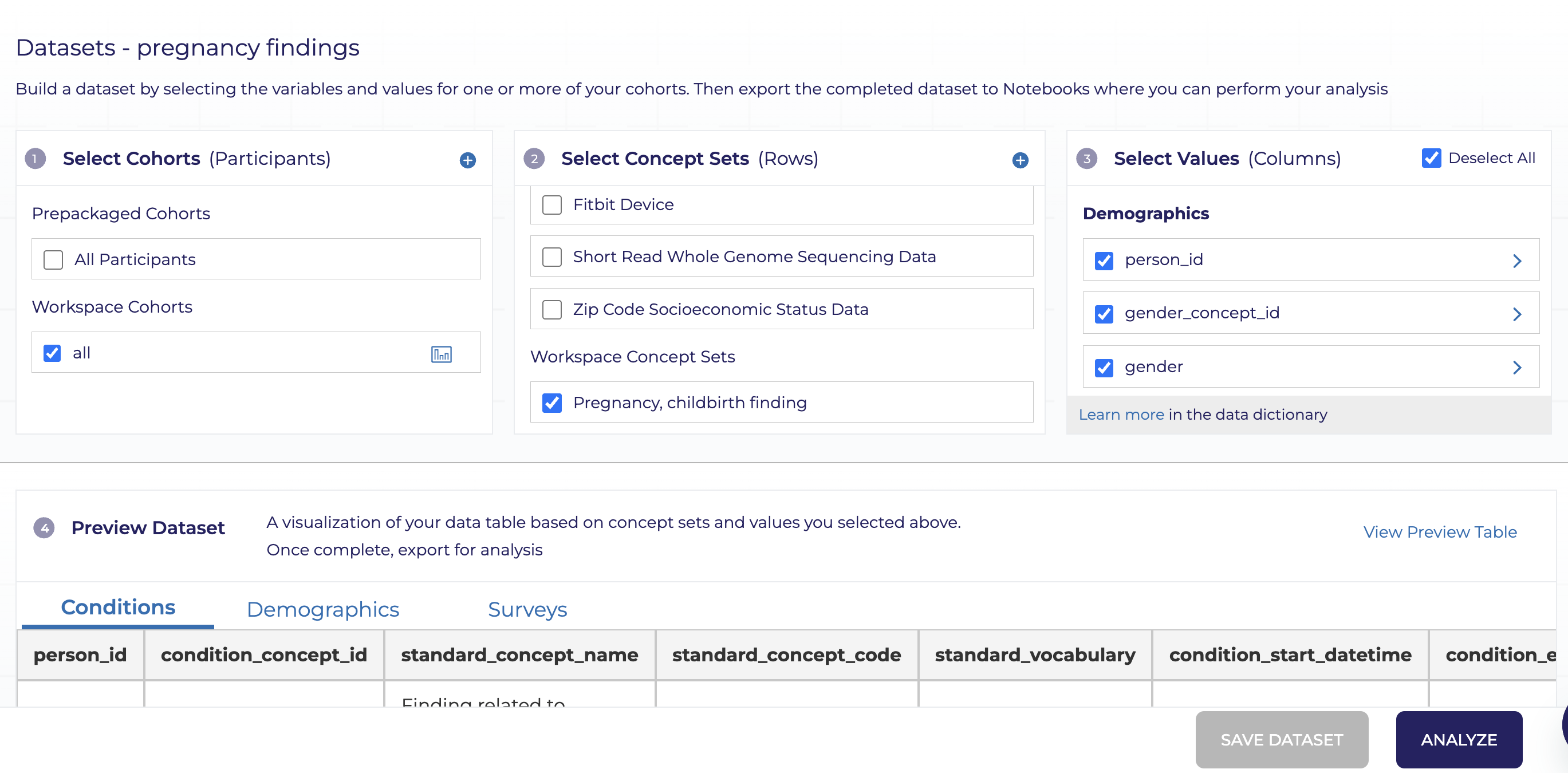Open the Surveys preview tab
Viewport: 1568px width, 773px height.
coord(527,609)
